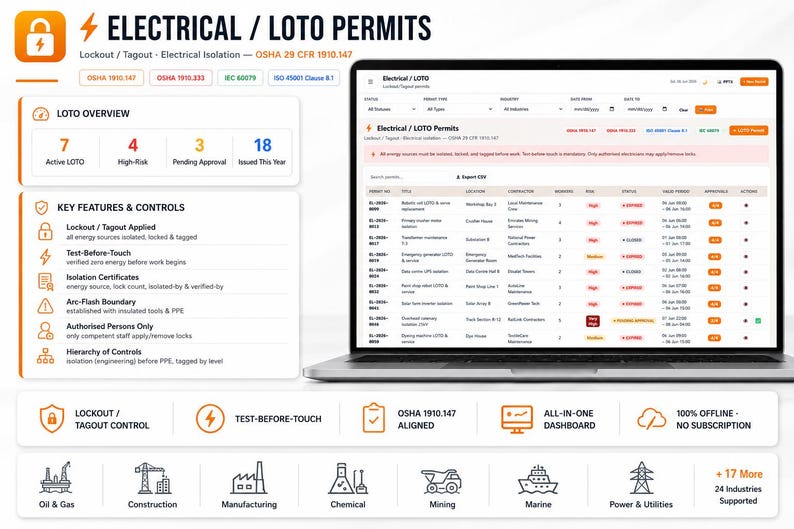Clear the filters with the Clear button
The height and width of the screenshot is (529, 794).
683,109
